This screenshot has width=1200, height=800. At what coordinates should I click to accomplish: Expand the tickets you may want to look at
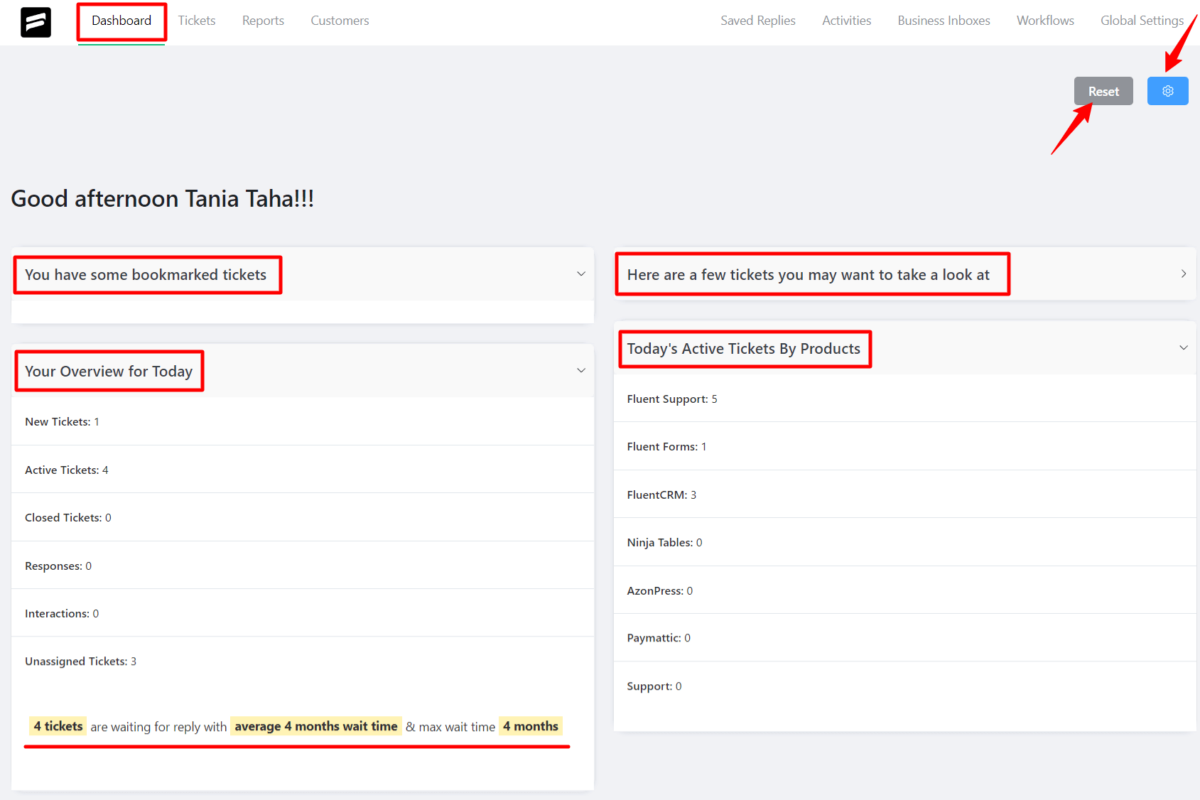click(x=1183, y=273)
